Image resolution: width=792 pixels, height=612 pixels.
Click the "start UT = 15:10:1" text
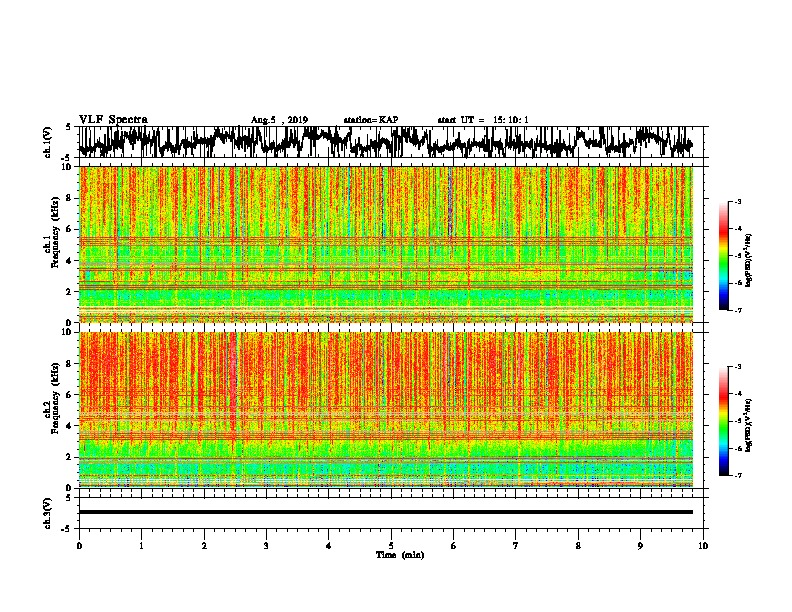[483, 120]
